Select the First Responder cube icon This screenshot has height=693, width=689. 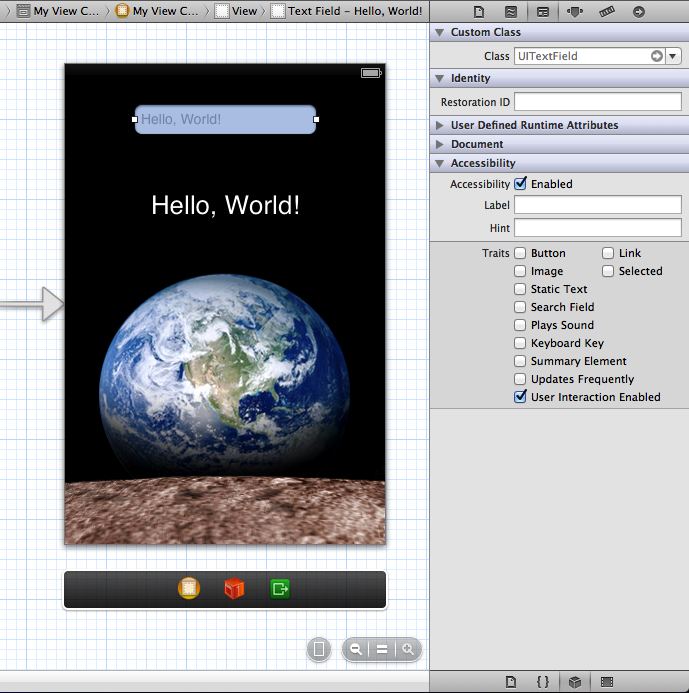click(234, 589)
